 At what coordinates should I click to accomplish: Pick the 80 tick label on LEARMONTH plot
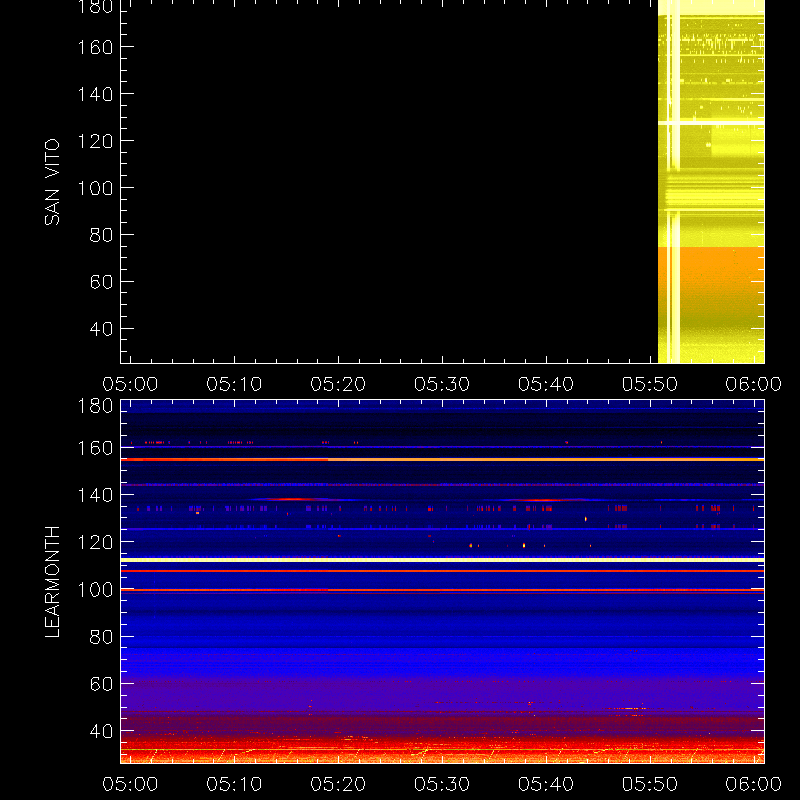pos(101,637)
